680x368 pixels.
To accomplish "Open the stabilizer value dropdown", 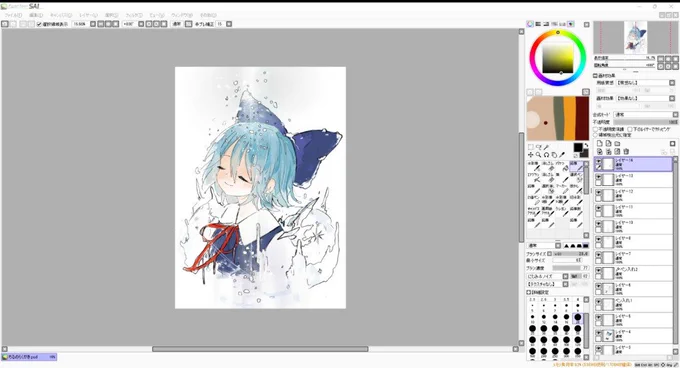I will click(229, 24).
